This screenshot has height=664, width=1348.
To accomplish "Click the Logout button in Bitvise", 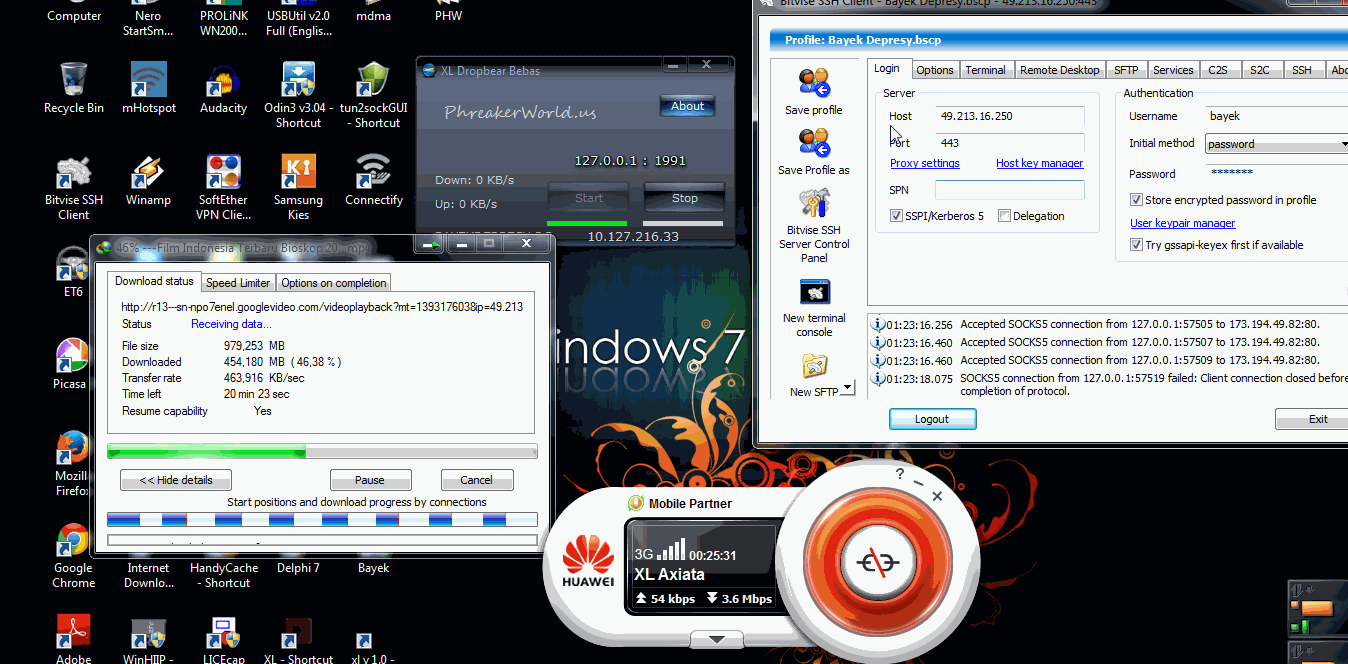I will click(932, 419).
